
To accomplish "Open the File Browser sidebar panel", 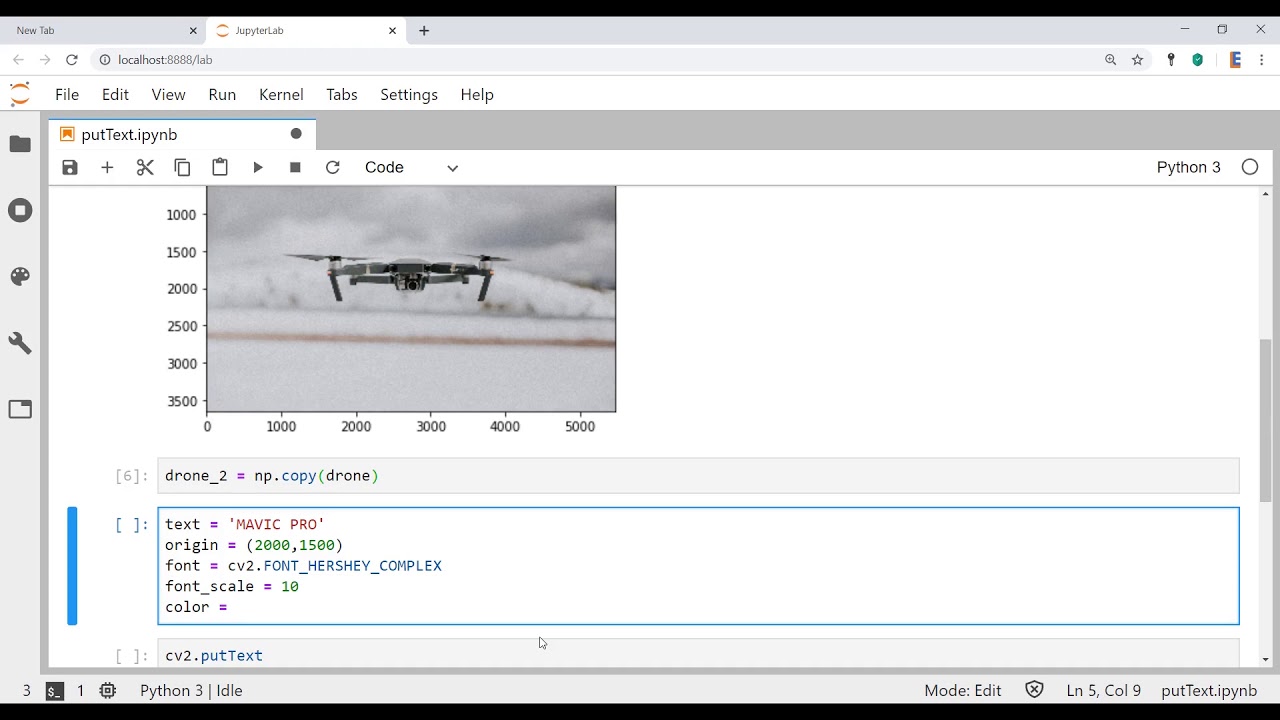I will [x=20, y=144].
